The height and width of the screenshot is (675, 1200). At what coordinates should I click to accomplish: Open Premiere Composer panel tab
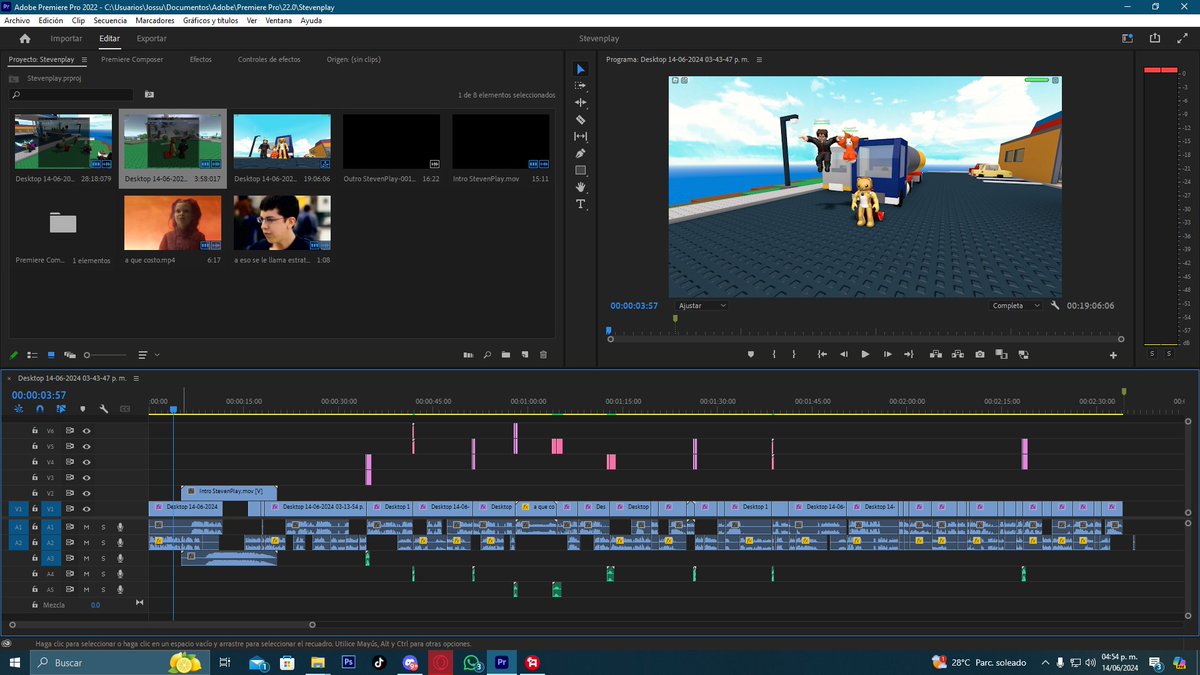(132, 60)
